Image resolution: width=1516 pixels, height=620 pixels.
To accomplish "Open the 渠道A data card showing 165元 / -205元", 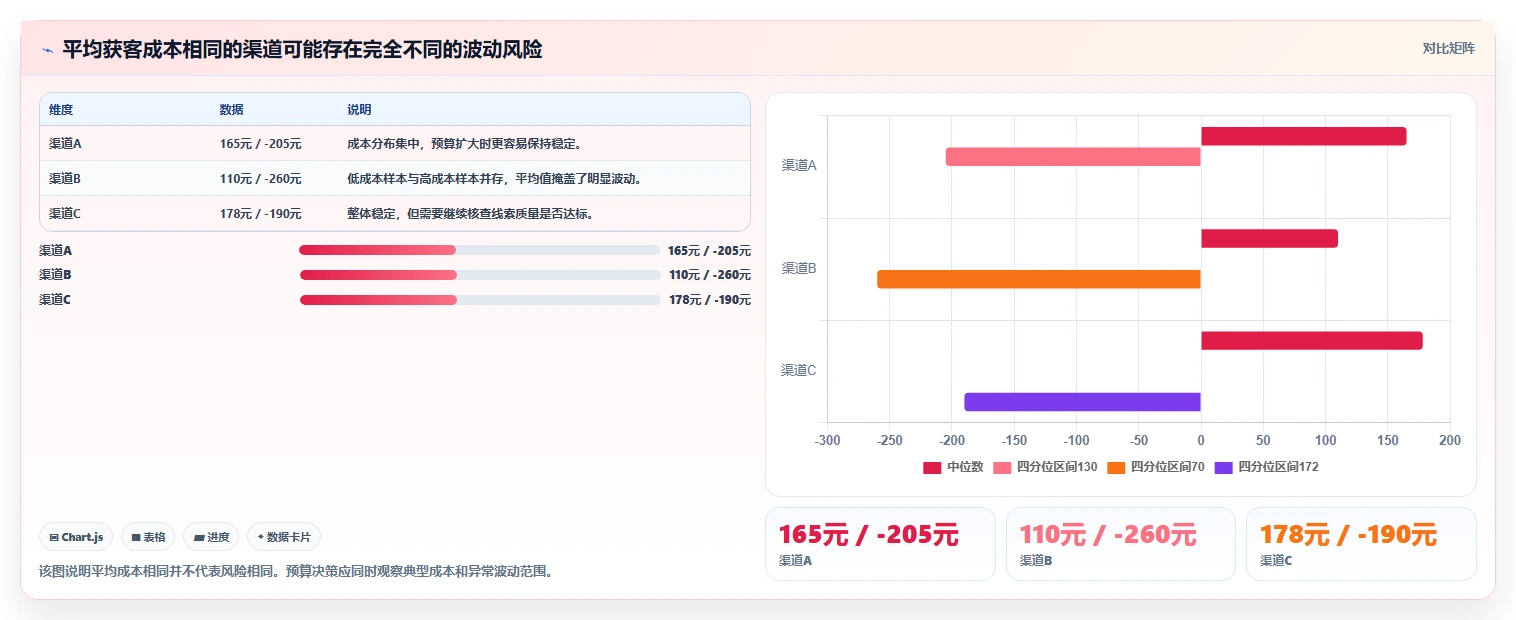I will tap(880, 544).
